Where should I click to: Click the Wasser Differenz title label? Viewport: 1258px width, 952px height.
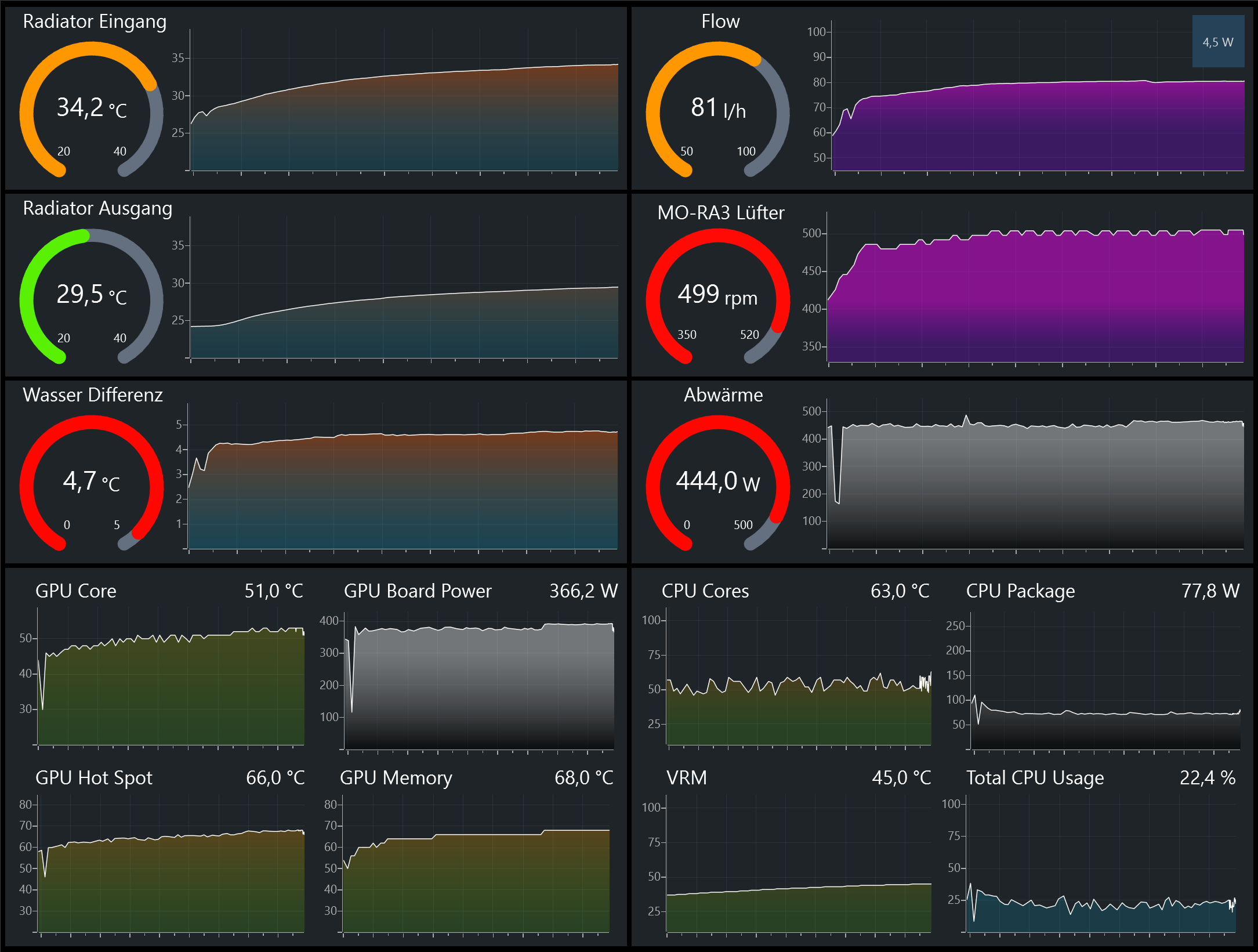coord(93,395)
